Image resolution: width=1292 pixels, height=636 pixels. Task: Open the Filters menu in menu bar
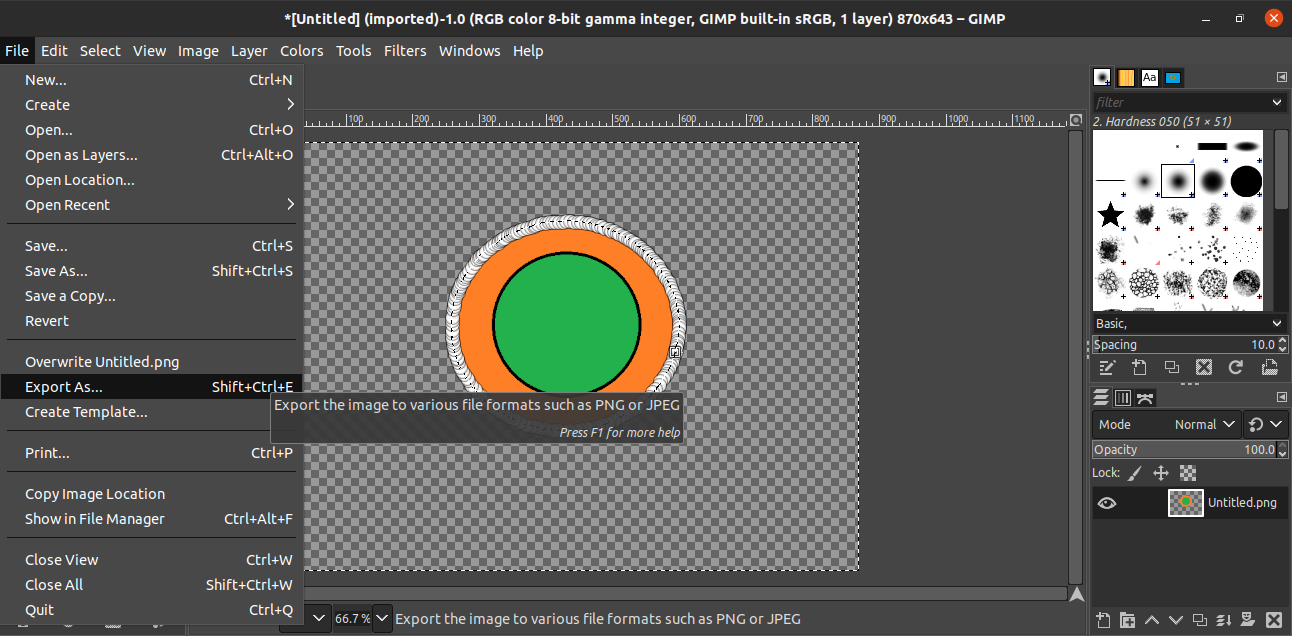pos(405,51)
